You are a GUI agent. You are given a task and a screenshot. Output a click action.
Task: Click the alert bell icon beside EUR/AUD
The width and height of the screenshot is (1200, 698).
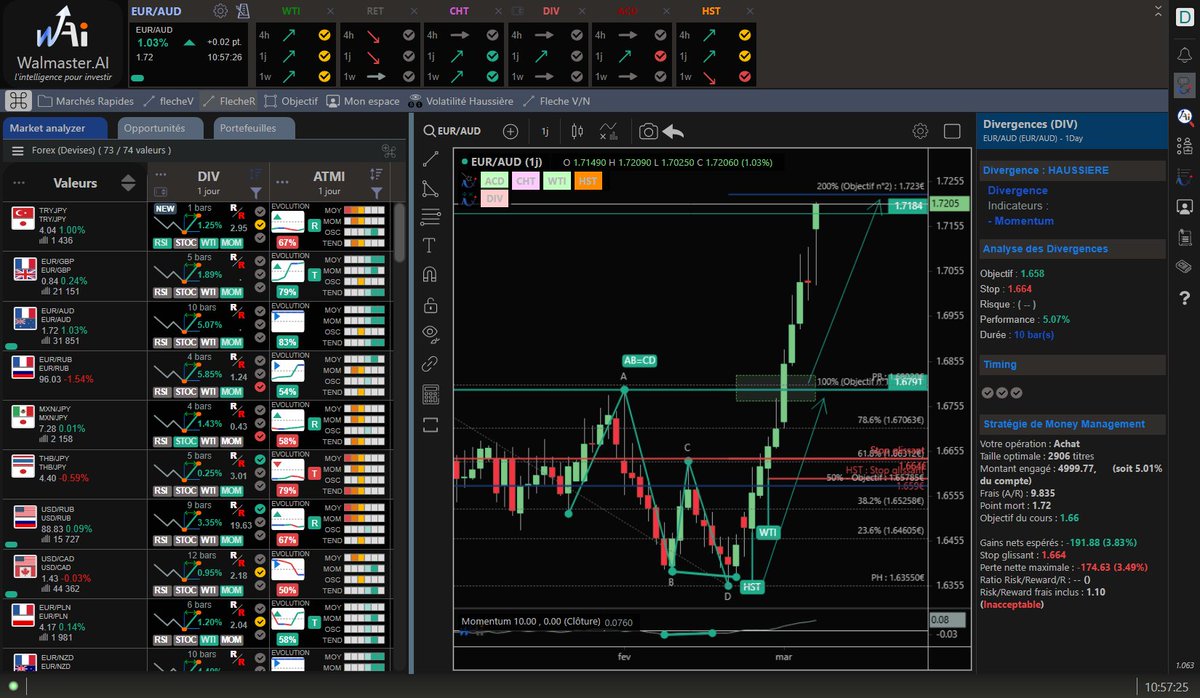pyautogui.click(x=244, y=11)
